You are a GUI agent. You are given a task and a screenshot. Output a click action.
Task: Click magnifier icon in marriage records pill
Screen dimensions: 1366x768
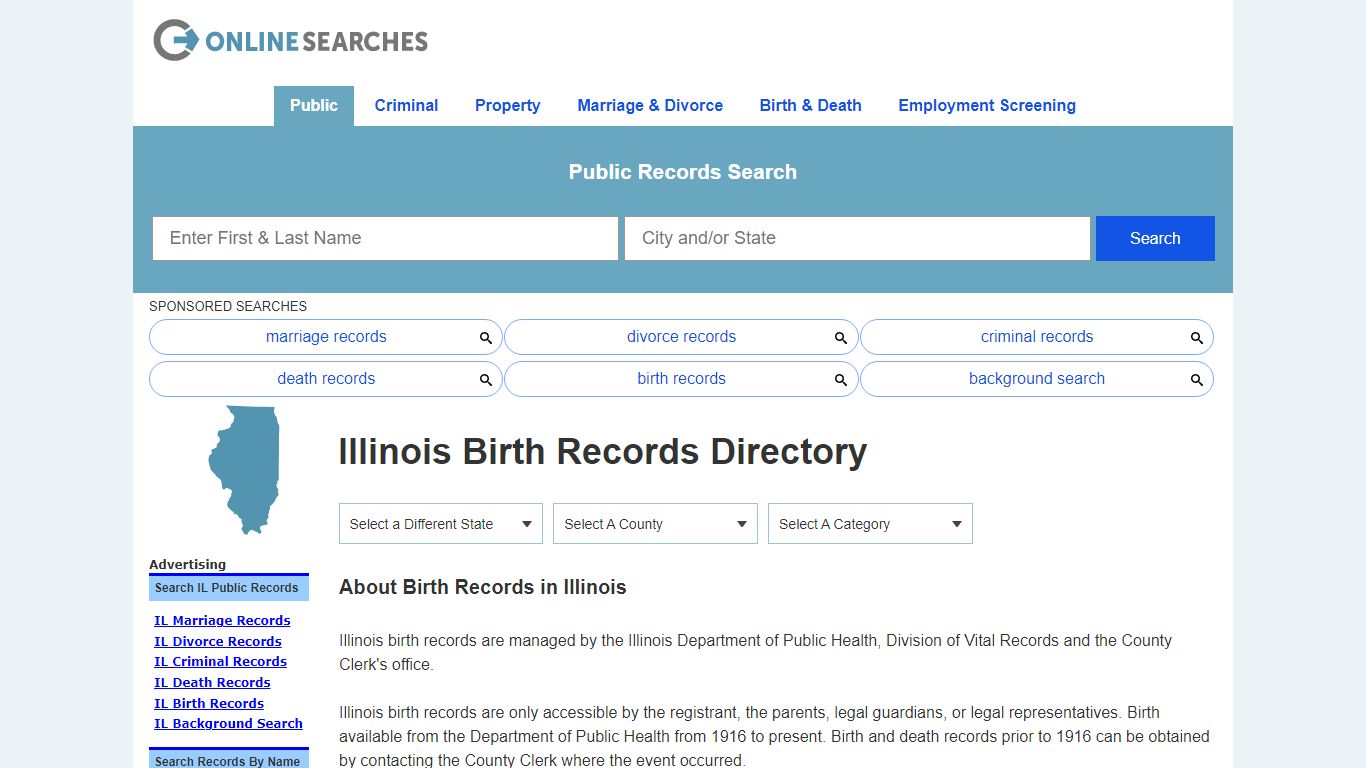click(x=486, y=338)
